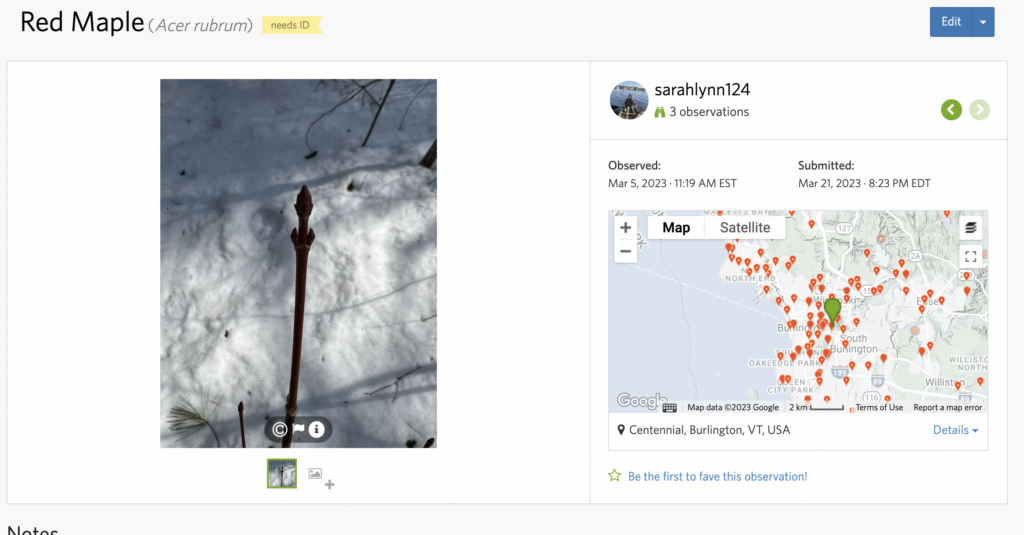Click the flag icon on the photo
The width and height of the screenshot is (1024, 535).
point(298,429)
